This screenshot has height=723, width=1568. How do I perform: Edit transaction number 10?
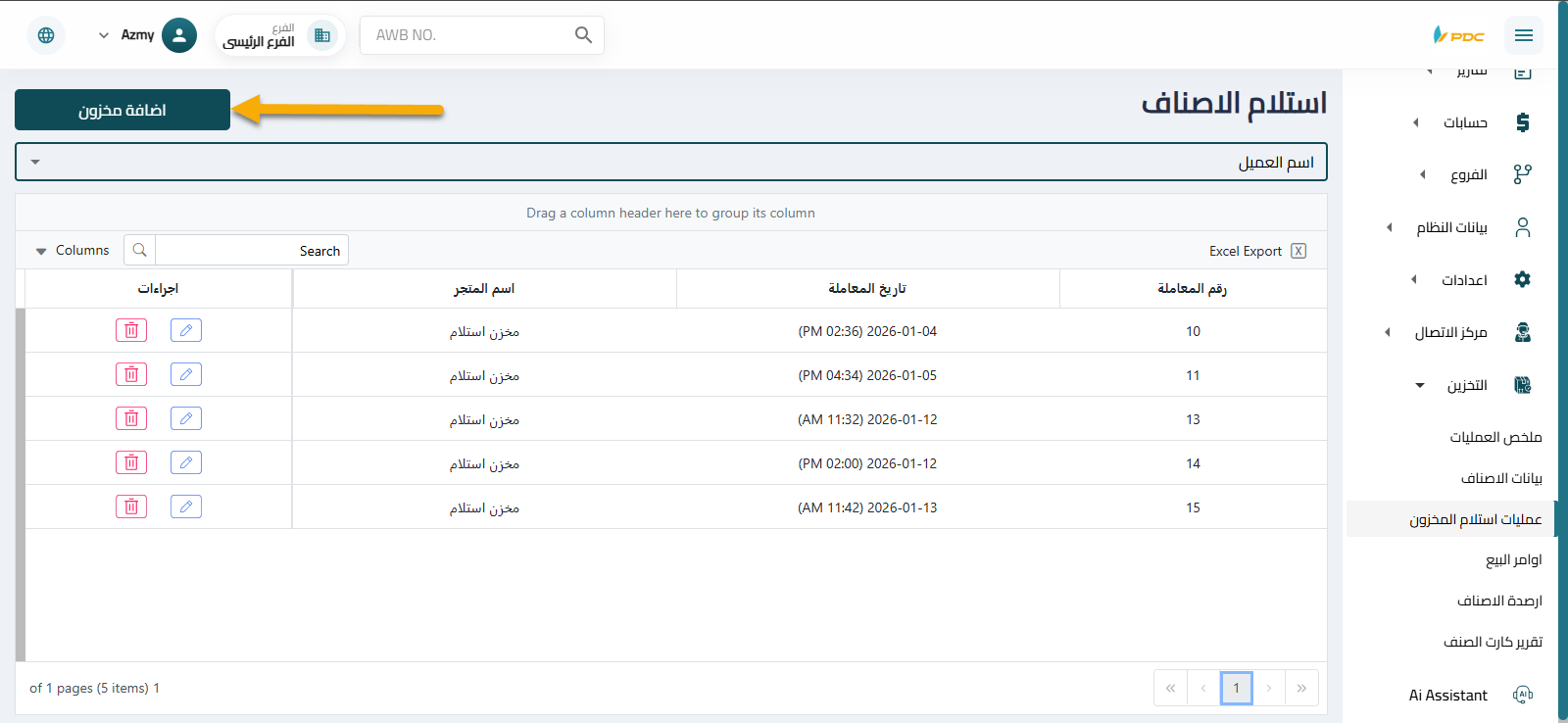click(x=186, y=330)
